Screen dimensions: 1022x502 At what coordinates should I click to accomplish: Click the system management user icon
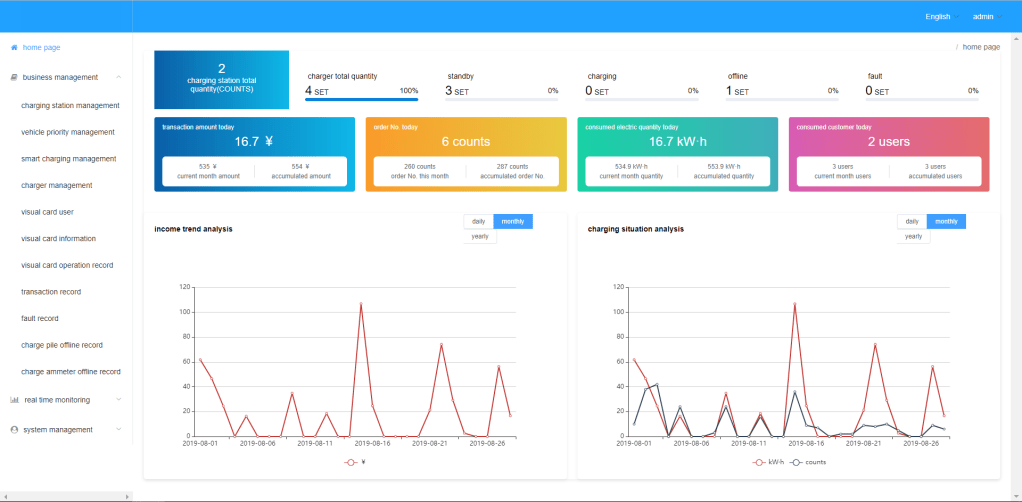pyautogui.click(x=14, y=430)
